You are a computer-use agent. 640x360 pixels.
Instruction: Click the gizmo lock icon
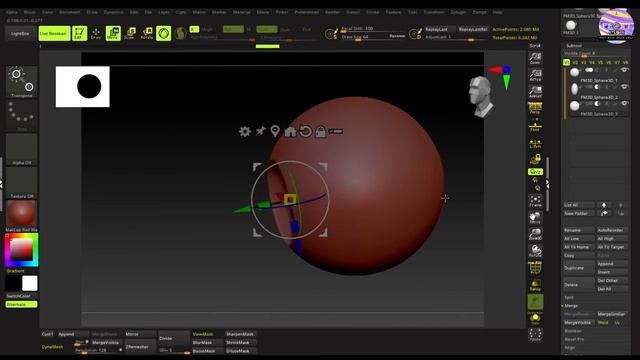pos(320,131)
